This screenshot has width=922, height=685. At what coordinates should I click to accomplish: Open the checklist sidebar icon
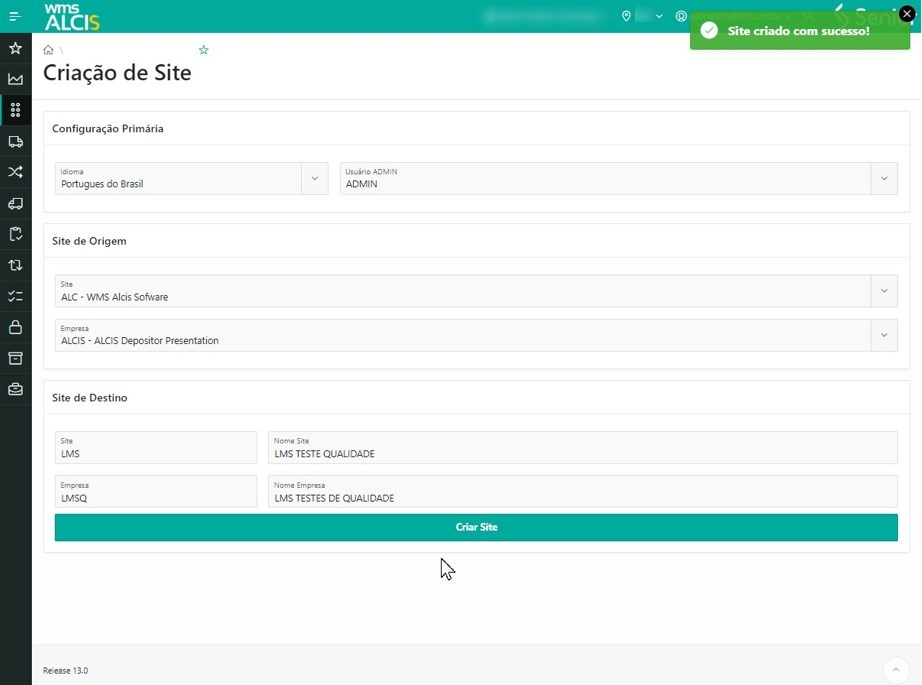pyautogui.click(x=15, y=296)
